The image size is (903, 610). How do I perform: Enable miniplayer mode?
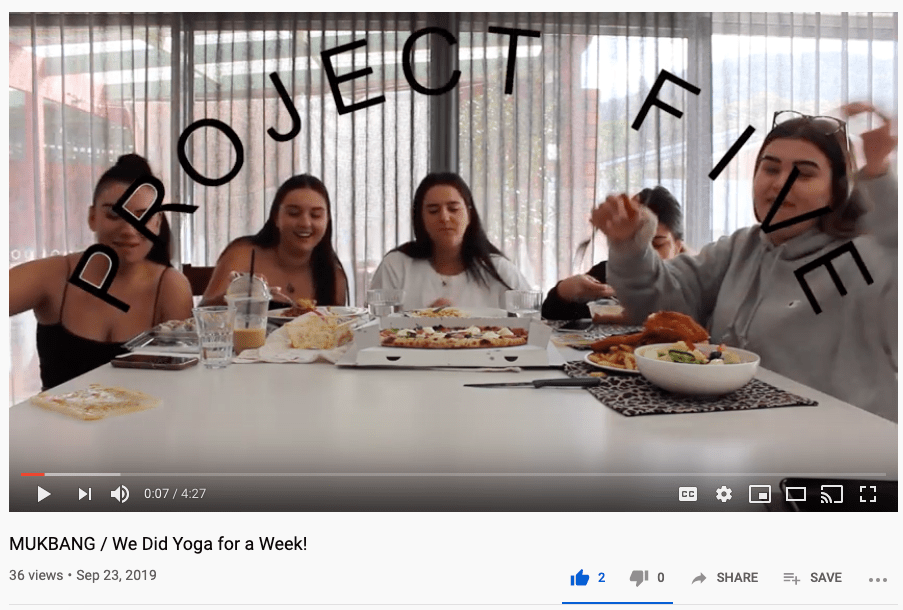(760, 494)
